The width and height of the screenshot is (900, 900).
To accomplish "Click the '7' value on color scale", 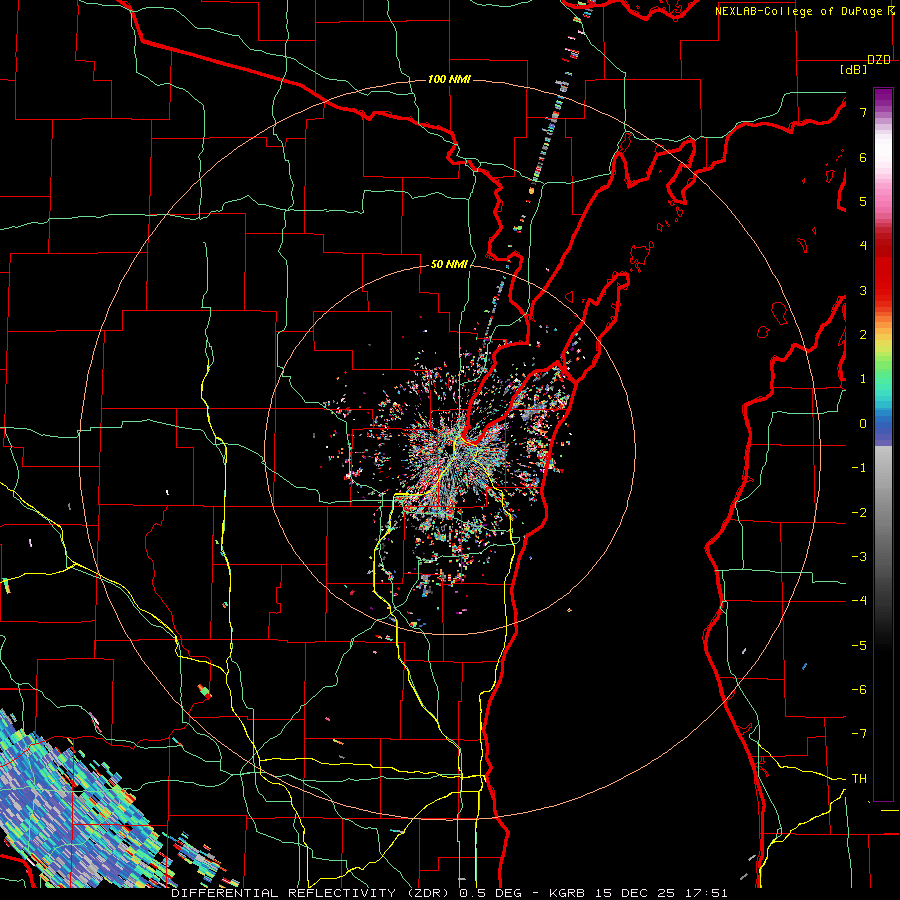I will pyautogui.click(x=863, y=112).
